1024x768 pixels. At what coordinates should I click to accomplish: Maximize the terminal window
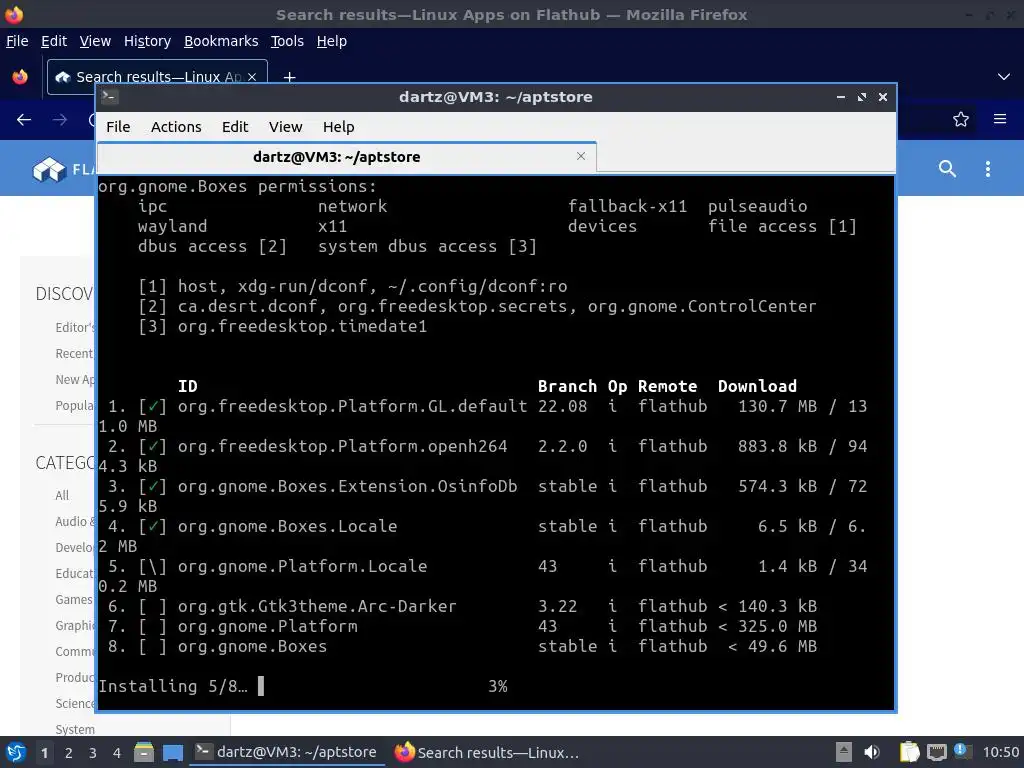pos(861,97)
